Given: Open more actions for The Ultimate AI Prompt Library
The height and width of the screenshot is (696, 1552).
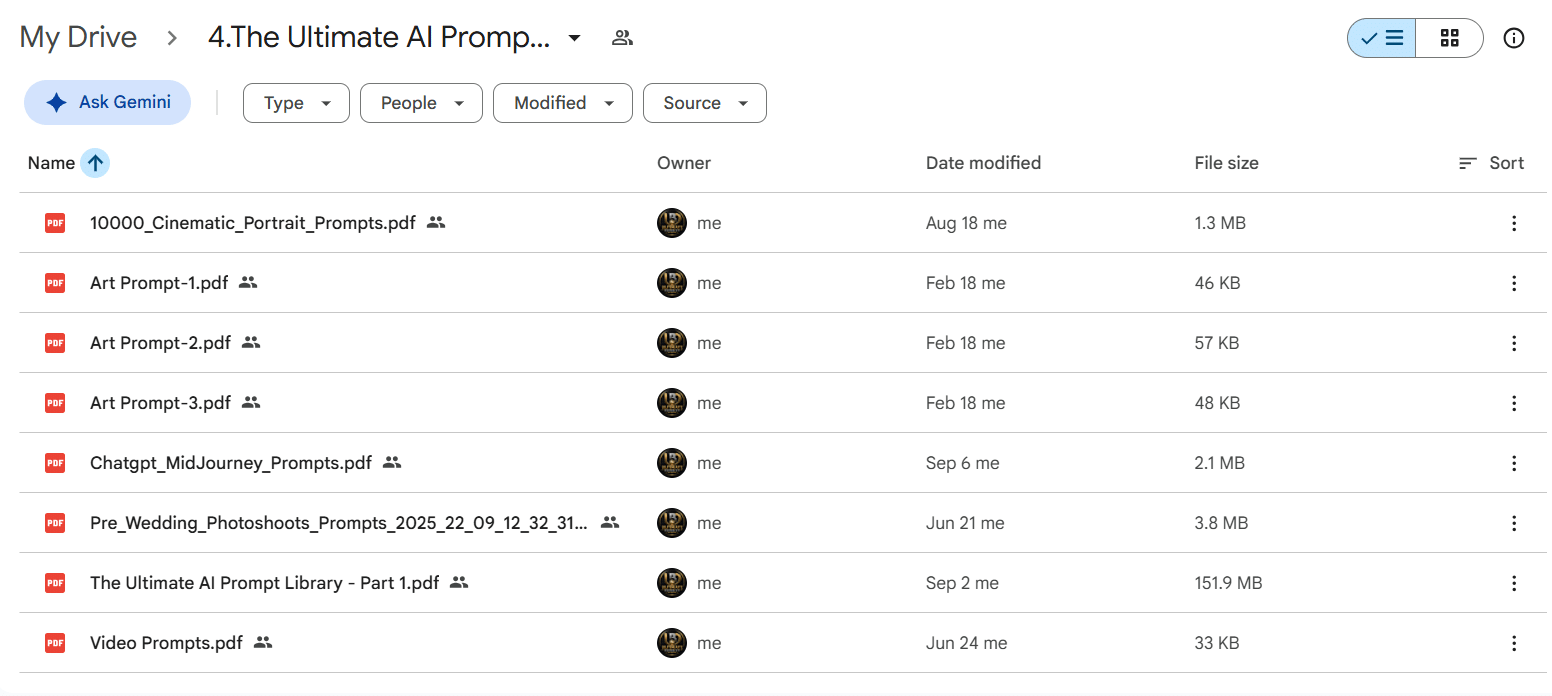Looking at the screenshot, I should pyautogui.click(x=1514, y=583).
